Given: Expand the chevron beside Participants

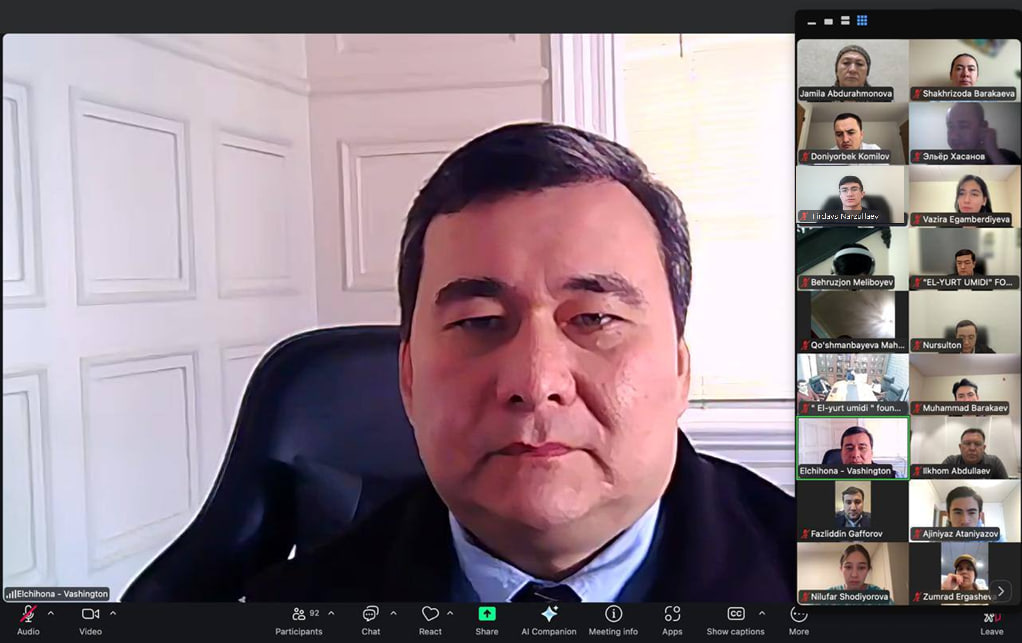Looking at the screenshot, I should coord(331,613).
